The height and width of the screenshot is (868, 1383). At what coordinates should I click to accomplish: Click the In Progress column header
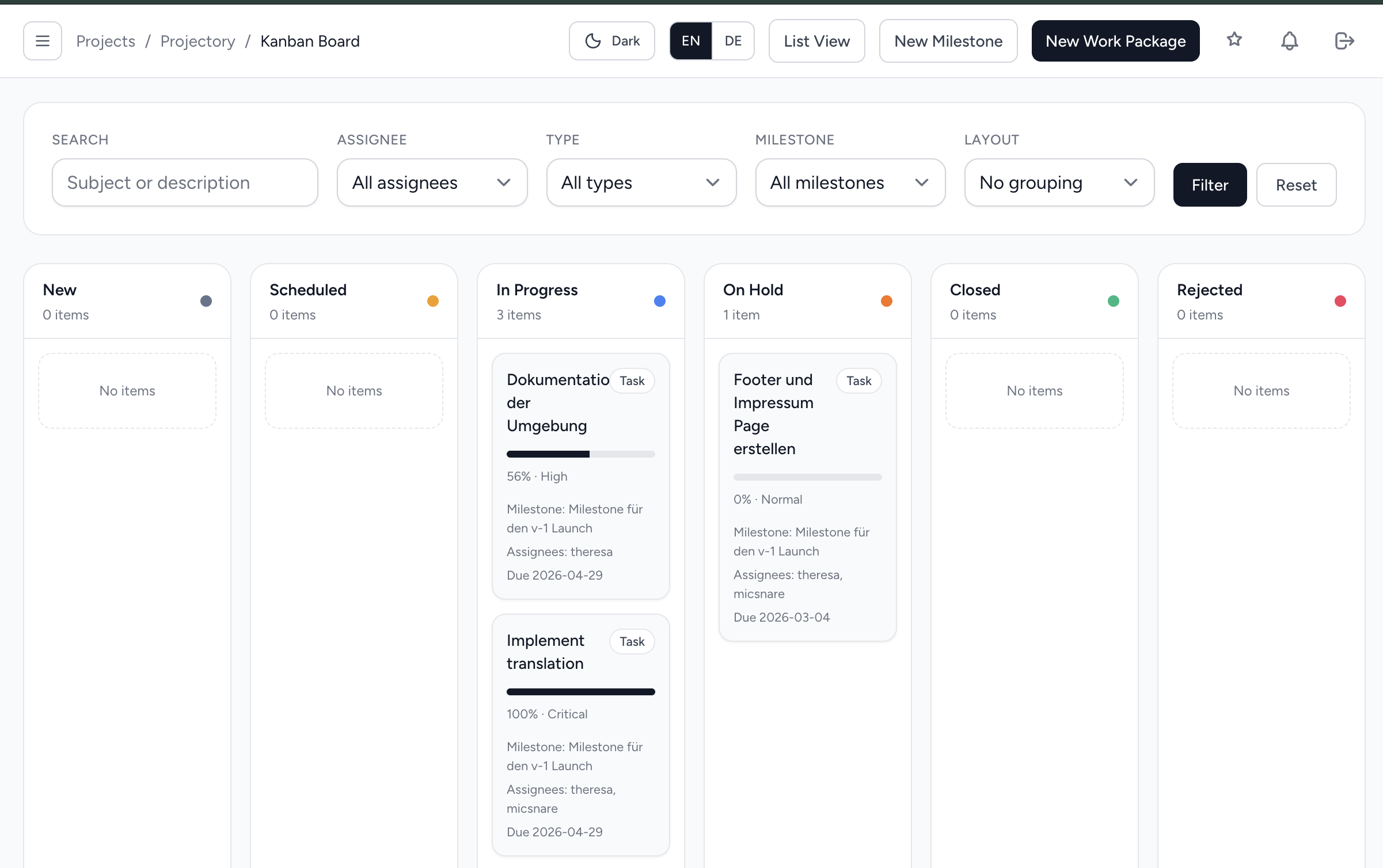[580, 301]
